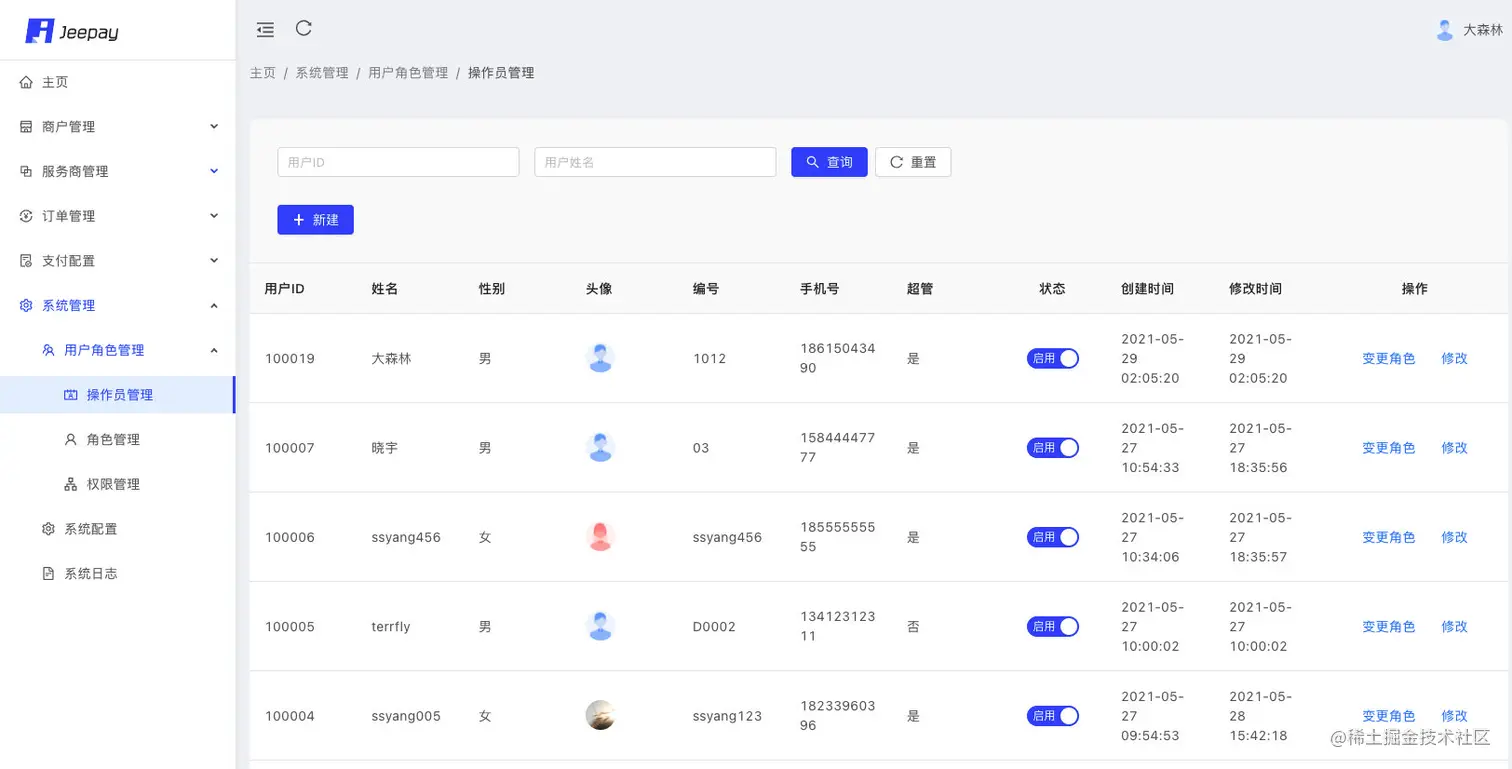Click the gear icon beside 系统配置
The width and height of the screenshot is (1512, 769).
pos(49,529)
